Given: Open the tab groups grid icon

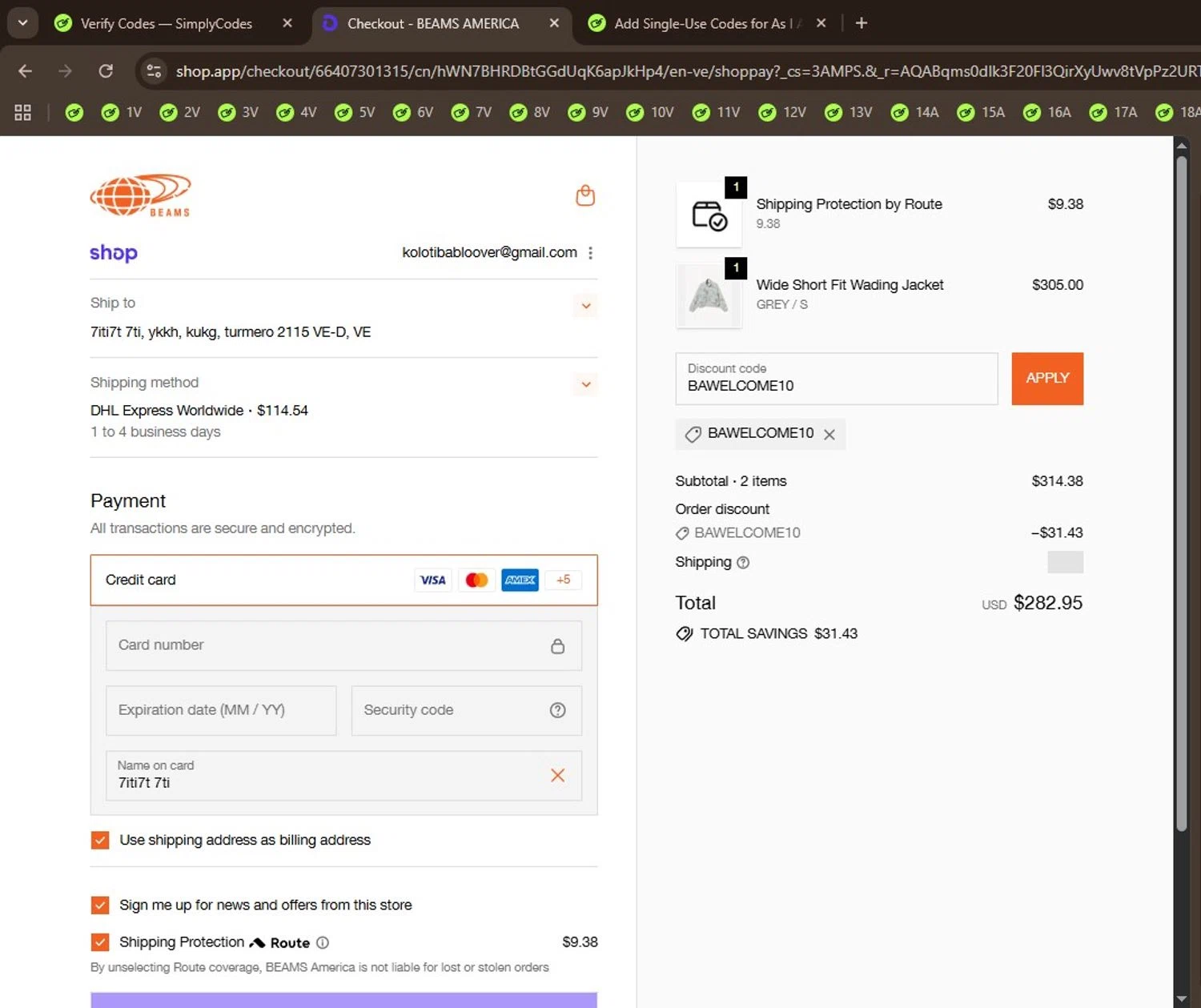Looking at the screenshot, I should pyautogui.click(x=22, y=112).
